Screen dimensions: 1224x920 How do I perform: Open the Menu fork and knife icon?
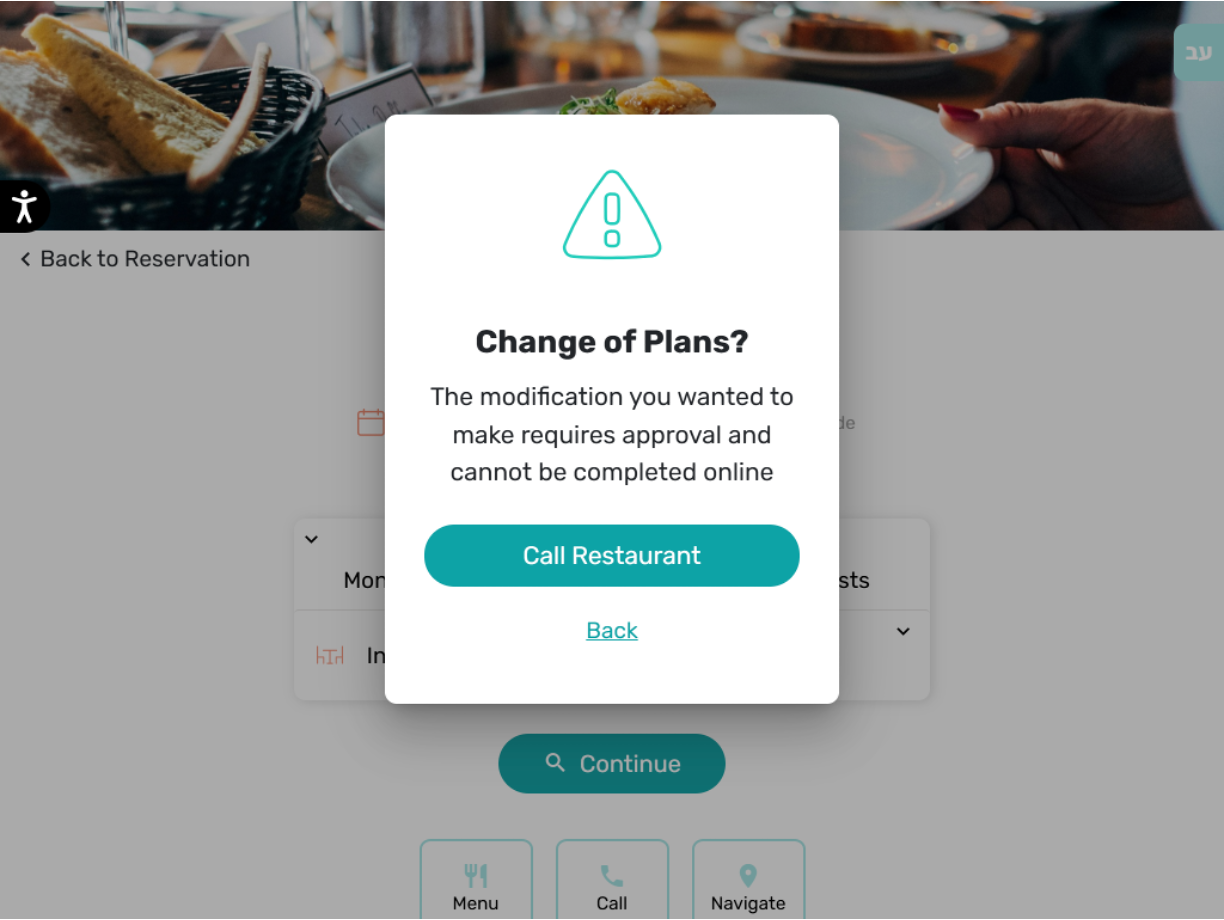point(476,877)
